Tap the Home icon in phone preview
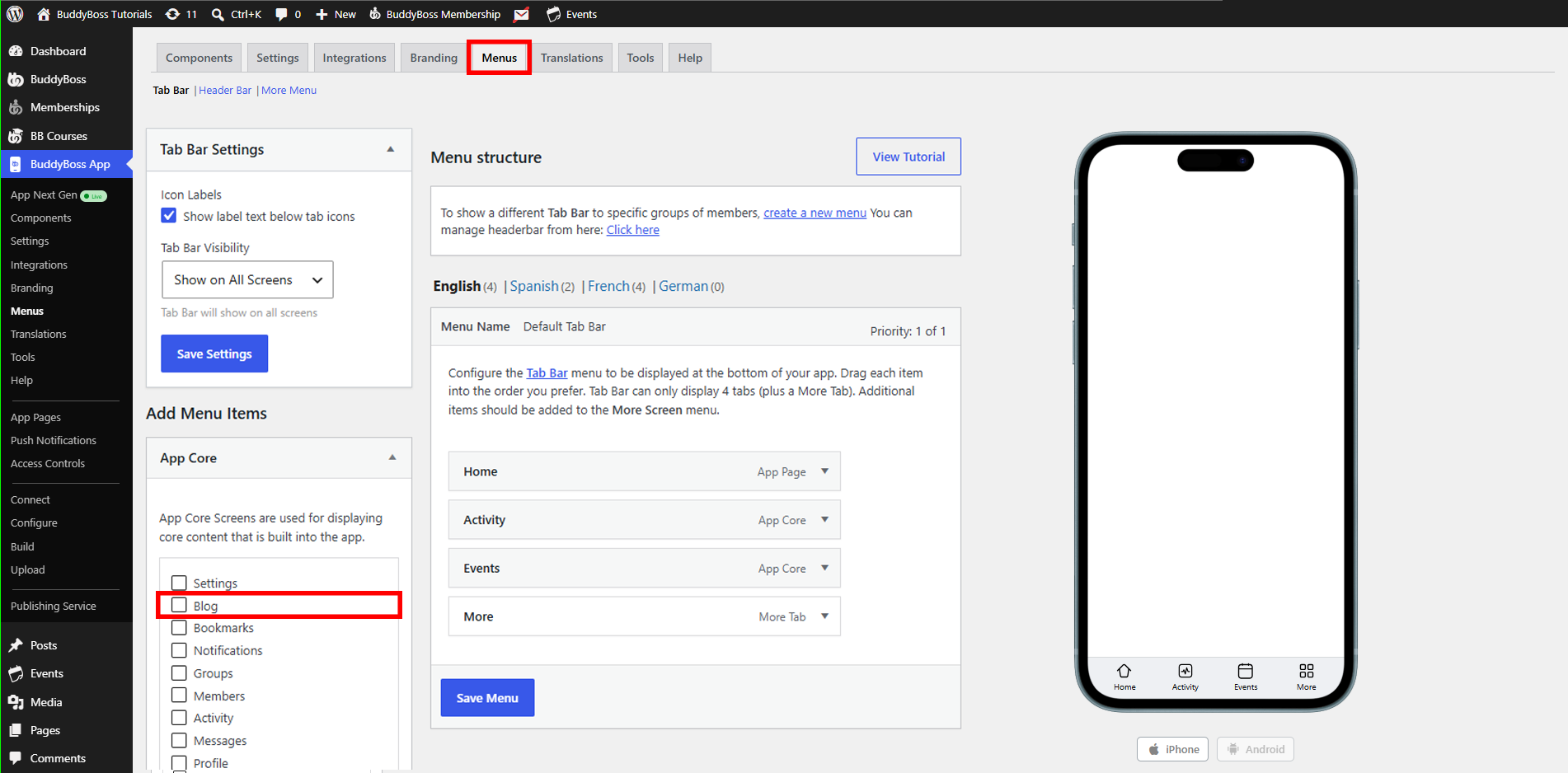Image resolution: width=1568 pixels, height=773 pixels. tap(1124, 671)
